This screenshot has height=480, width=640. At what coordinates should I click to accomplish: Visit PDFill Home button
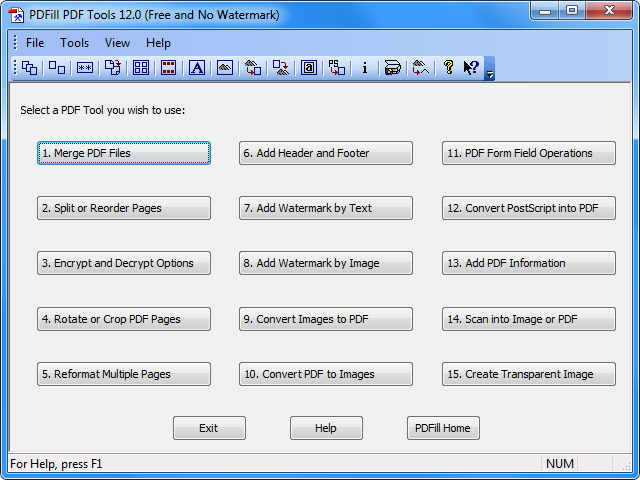tap(443, 428)
